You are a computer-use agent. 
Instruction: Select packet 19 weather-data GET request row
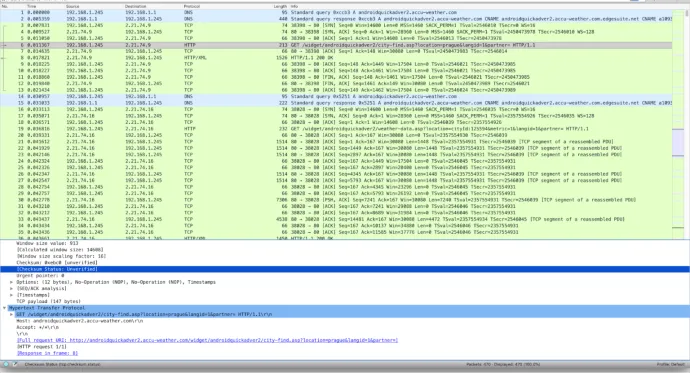pos(336,129)
